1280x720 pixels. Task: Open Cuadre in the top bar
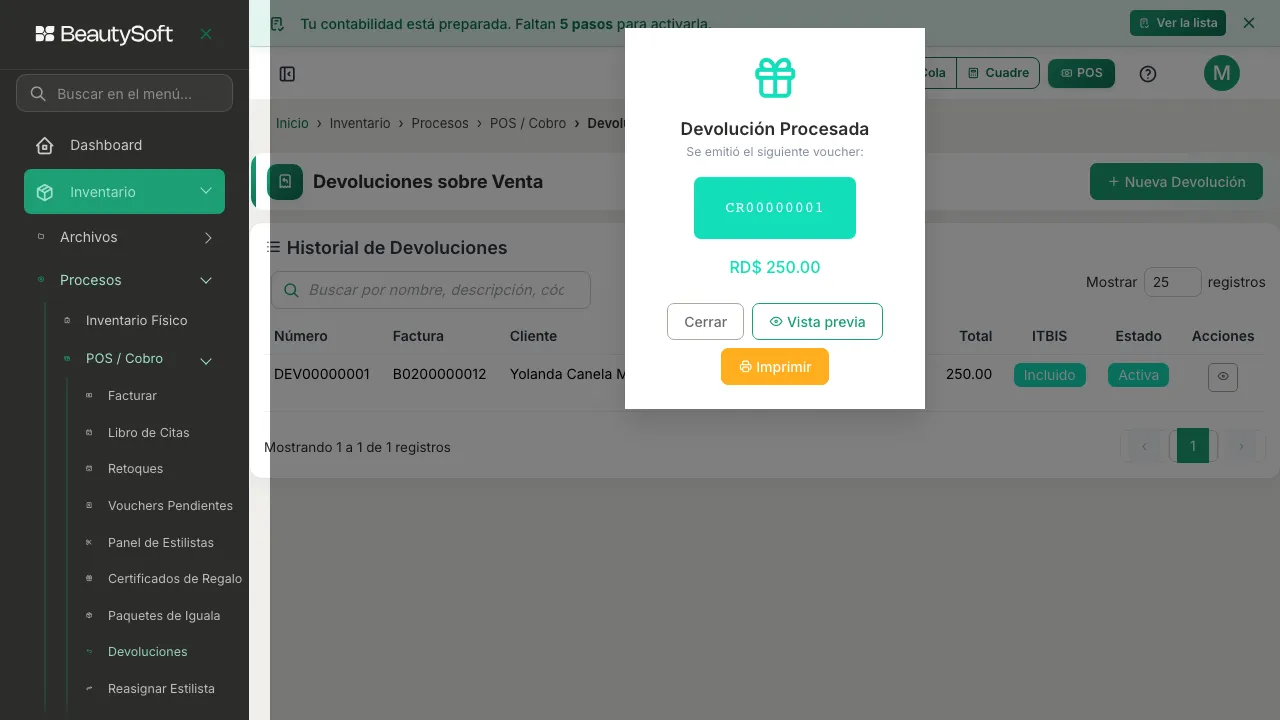pos(998,73)
